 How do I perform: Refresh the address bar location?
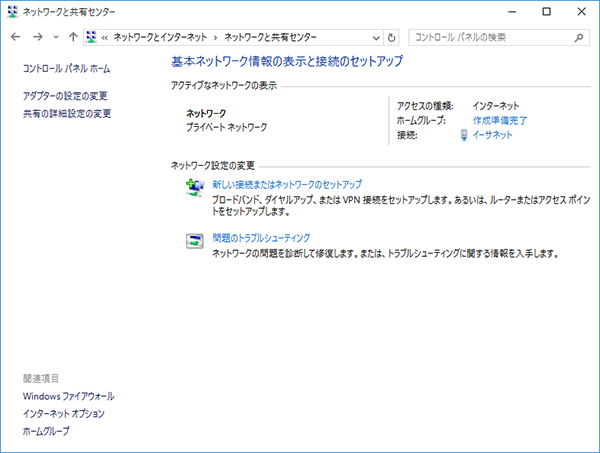coord(390,37)
